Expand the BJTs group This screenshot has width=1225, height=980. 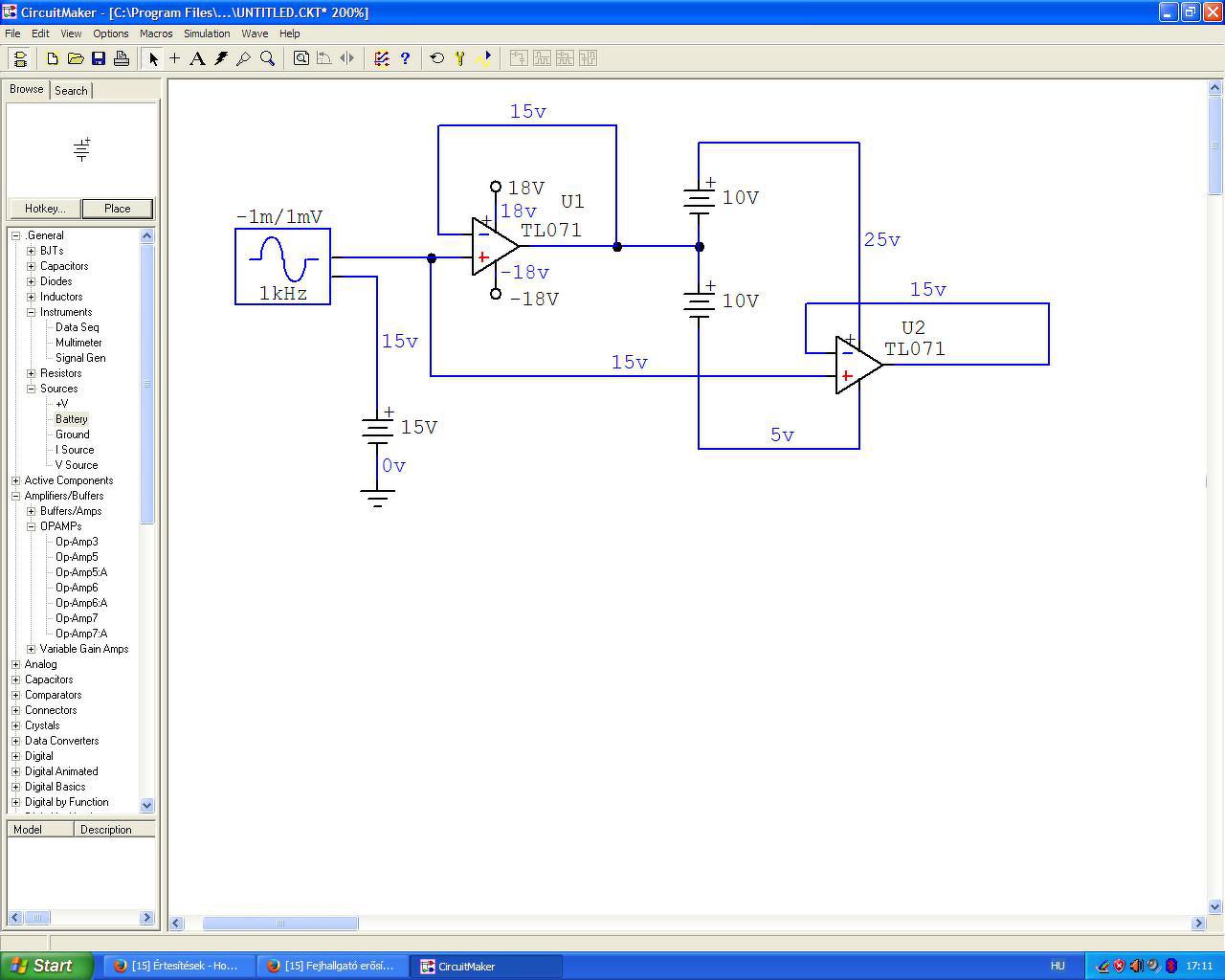(32, 251)
